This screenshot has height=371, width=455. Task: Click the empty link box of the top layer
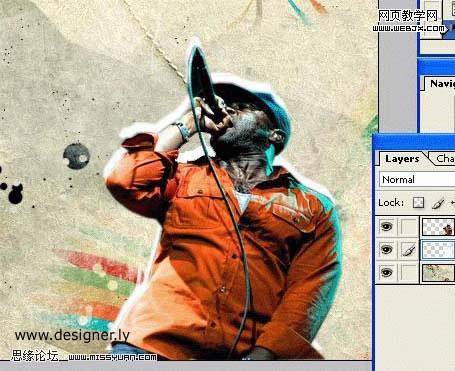click(x=409, y=227)
